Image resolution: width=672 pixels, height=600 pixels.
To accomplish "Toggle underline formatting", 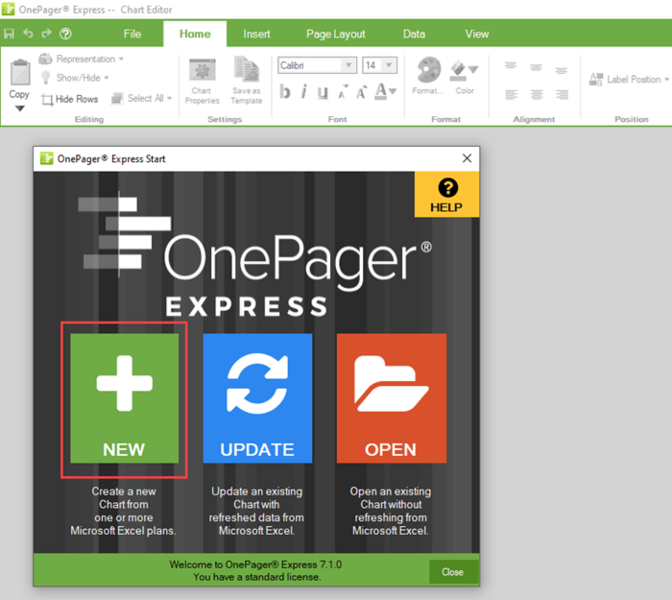I will 323,92.
